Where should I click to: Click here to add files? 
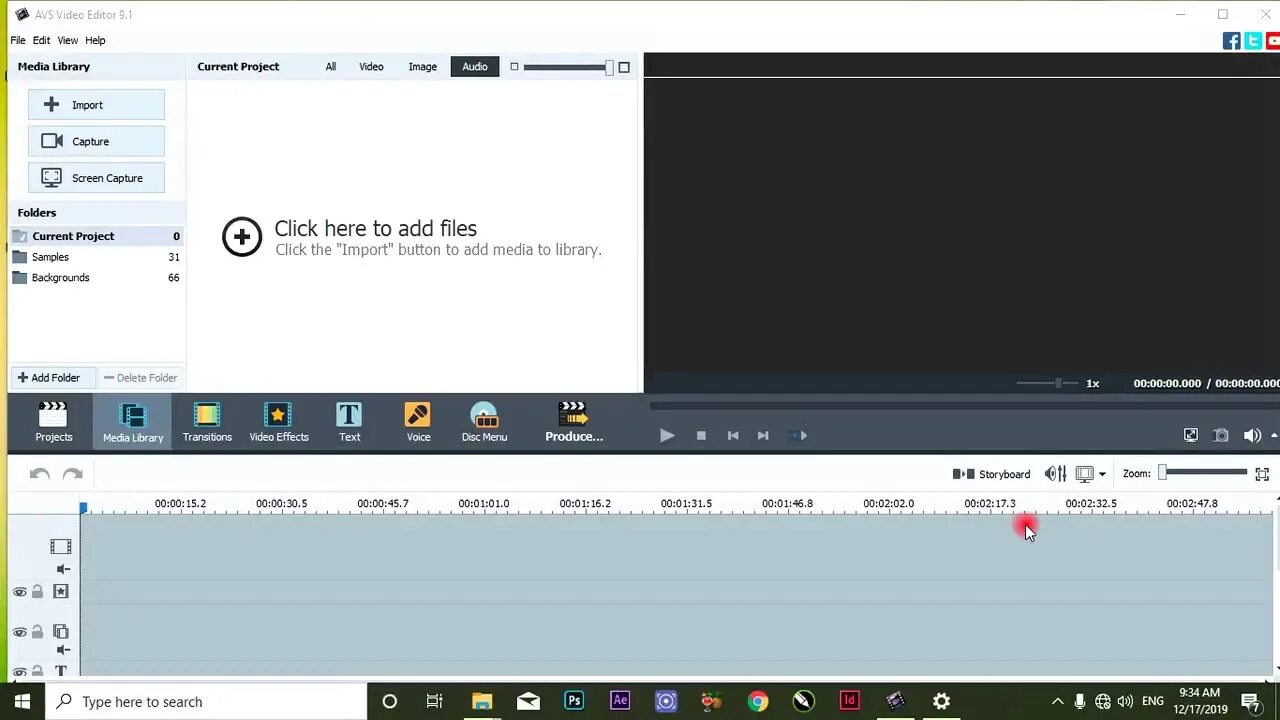click(412, 238)
